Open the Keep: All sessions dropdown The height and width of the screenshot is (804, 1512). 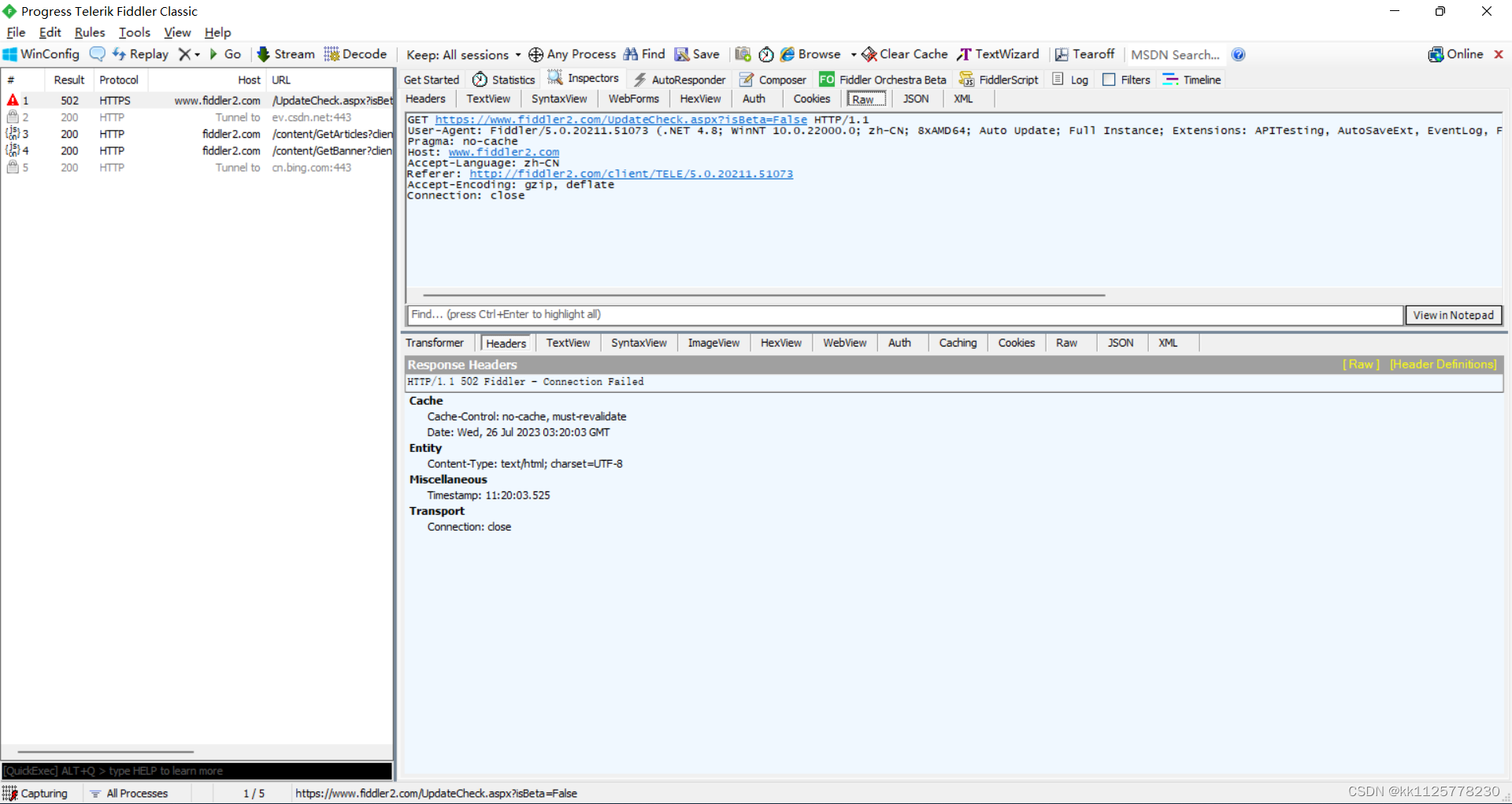[x=463, y=55]
